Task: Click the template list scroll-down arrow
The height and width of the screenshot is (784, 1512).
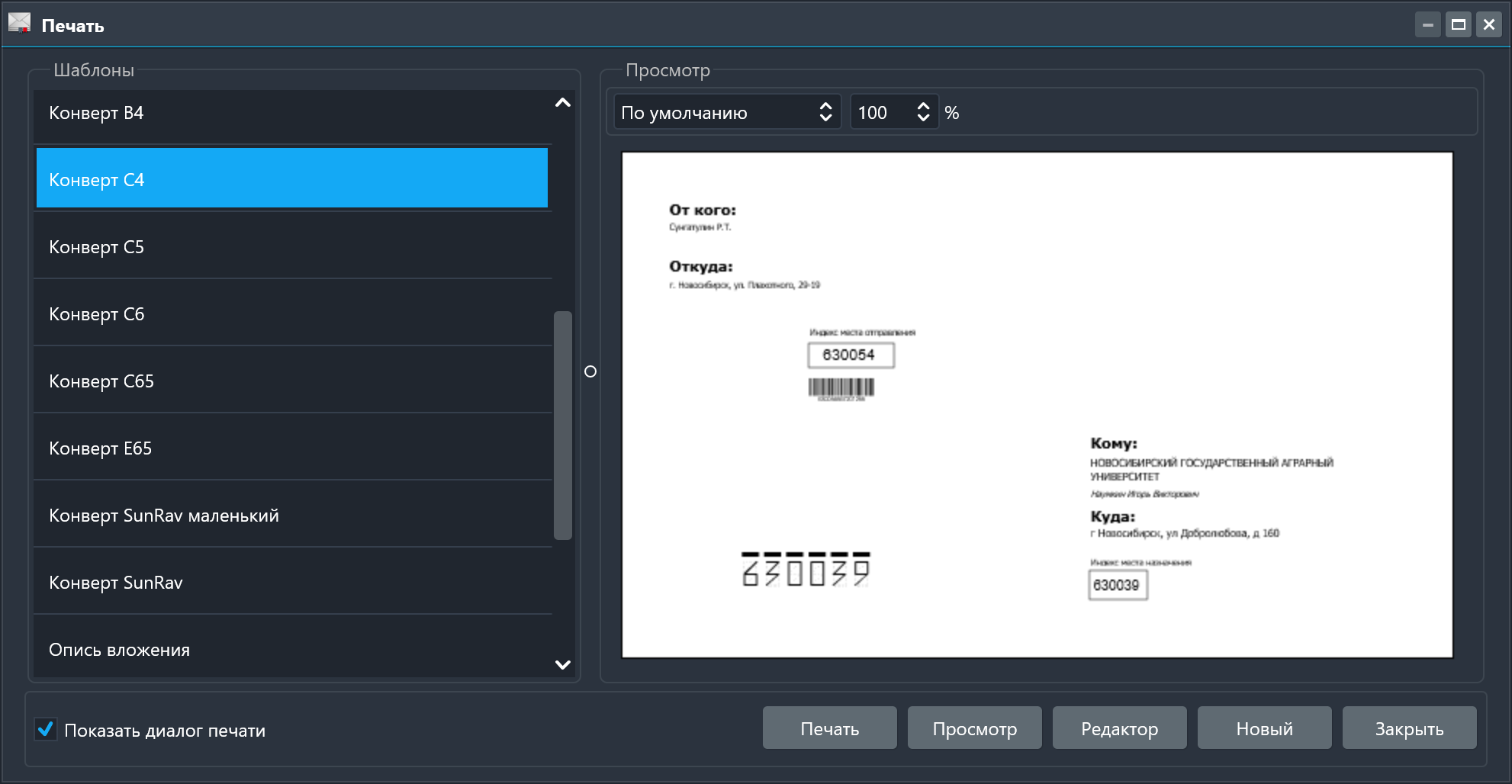Action: (x=563, y=664)
